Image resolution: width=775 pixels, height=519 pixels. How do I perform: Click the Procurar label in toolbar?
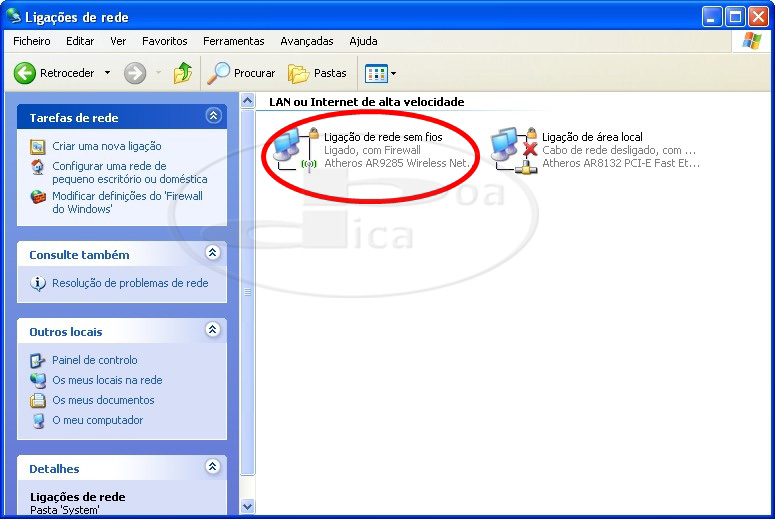tap(254, 73)
